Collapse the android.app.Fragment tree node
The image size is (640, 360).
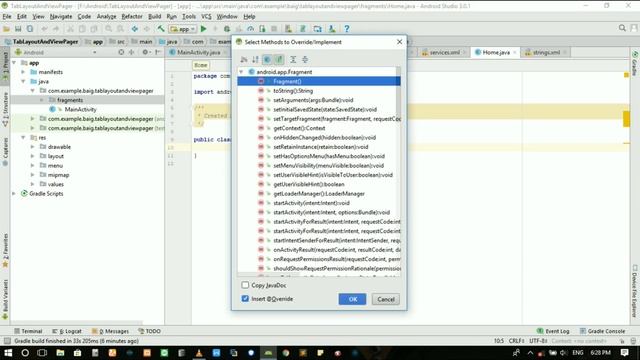[x=241, y=72]
